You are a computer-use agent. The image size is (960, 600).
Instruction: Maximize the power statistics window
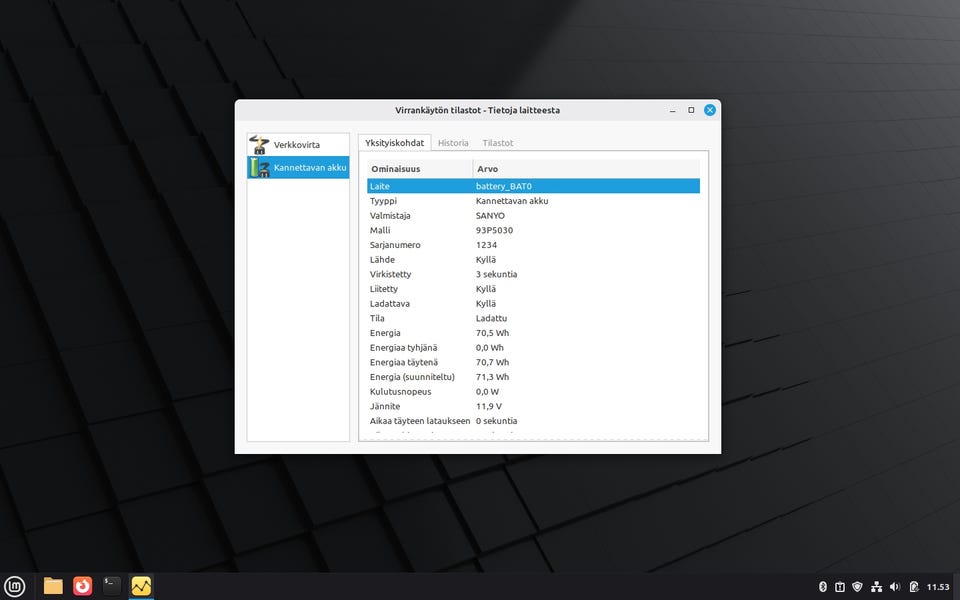pos(691,110)
